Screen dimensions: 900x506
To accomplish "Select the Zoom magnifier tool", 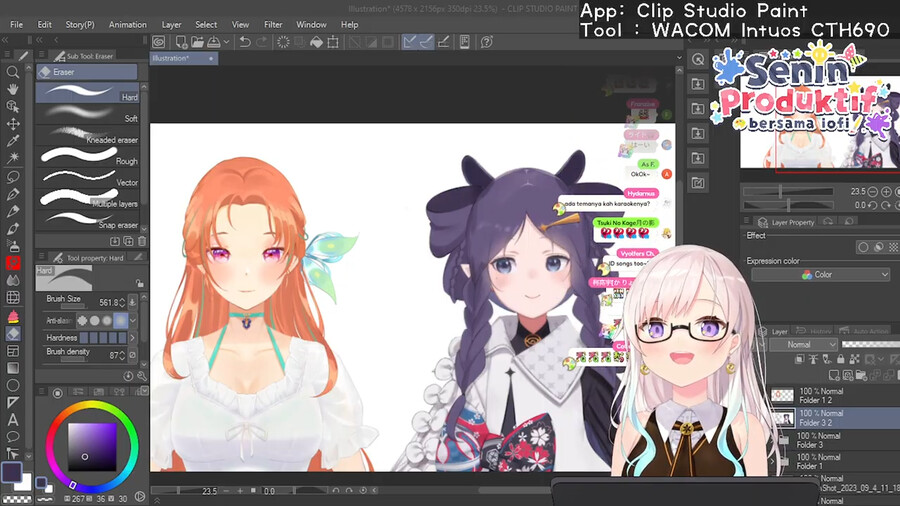I will pyautogui.click(x=13, y=72).
